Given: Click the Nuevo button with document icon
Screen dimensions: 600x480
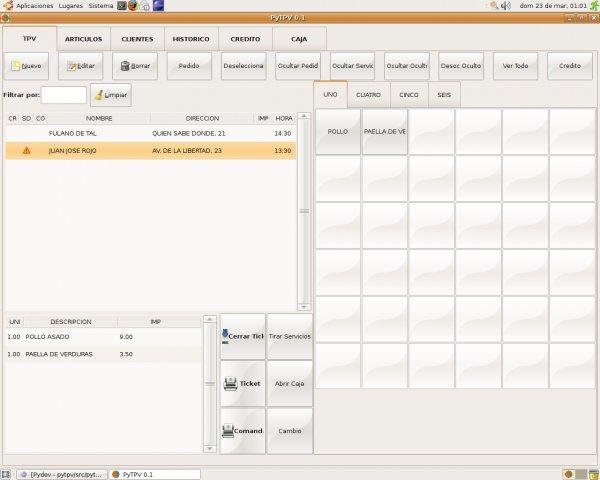Looking at the screenshot, I should 26,66.
